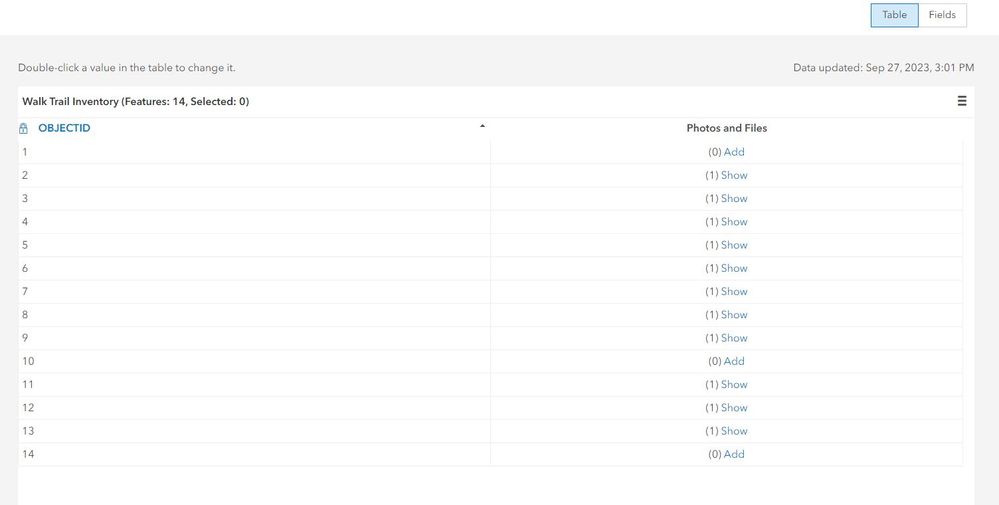Show the attachment for feature 3
This screenshot has height=505, width=999.
(734, 198)
